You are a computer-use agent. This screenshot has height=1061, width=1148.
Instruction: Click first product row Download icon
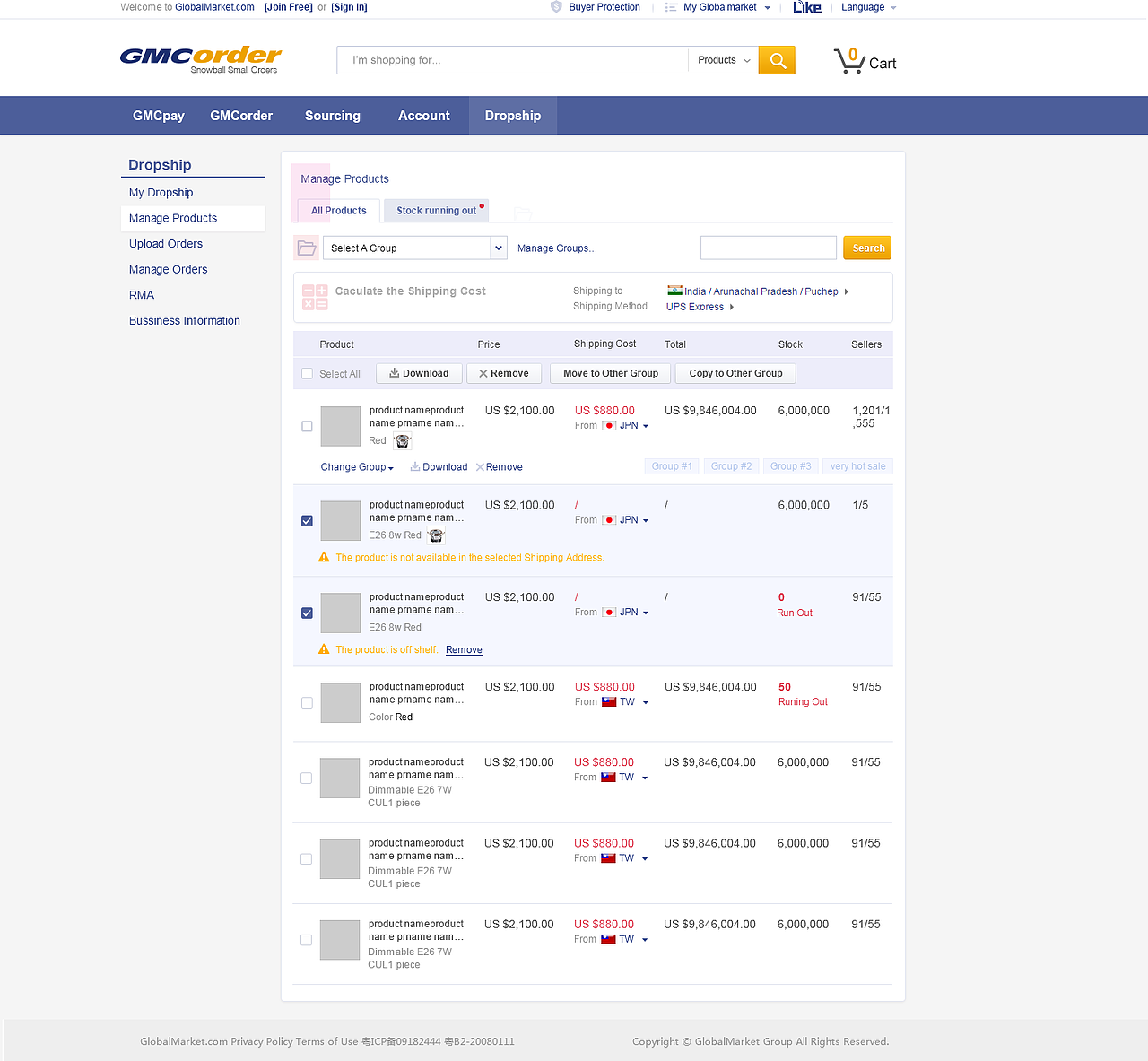tap(415, 466)
